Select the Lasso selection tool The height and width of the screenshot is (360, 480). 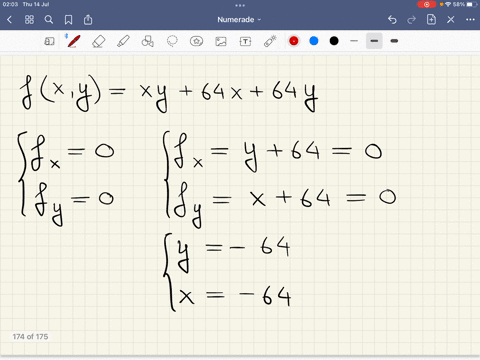pos(172,41)
